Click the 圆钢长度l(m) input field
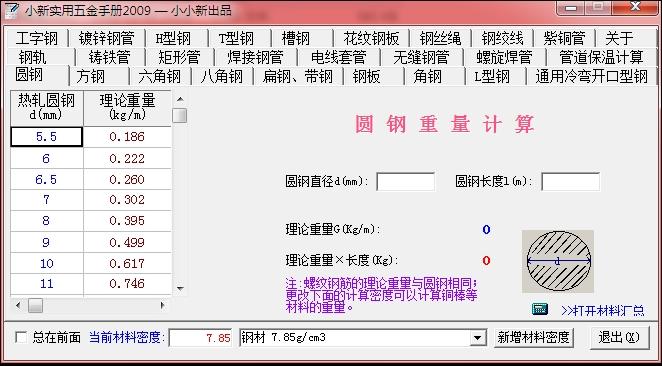Screen dimensions: 662x366 tap(570, 182)
